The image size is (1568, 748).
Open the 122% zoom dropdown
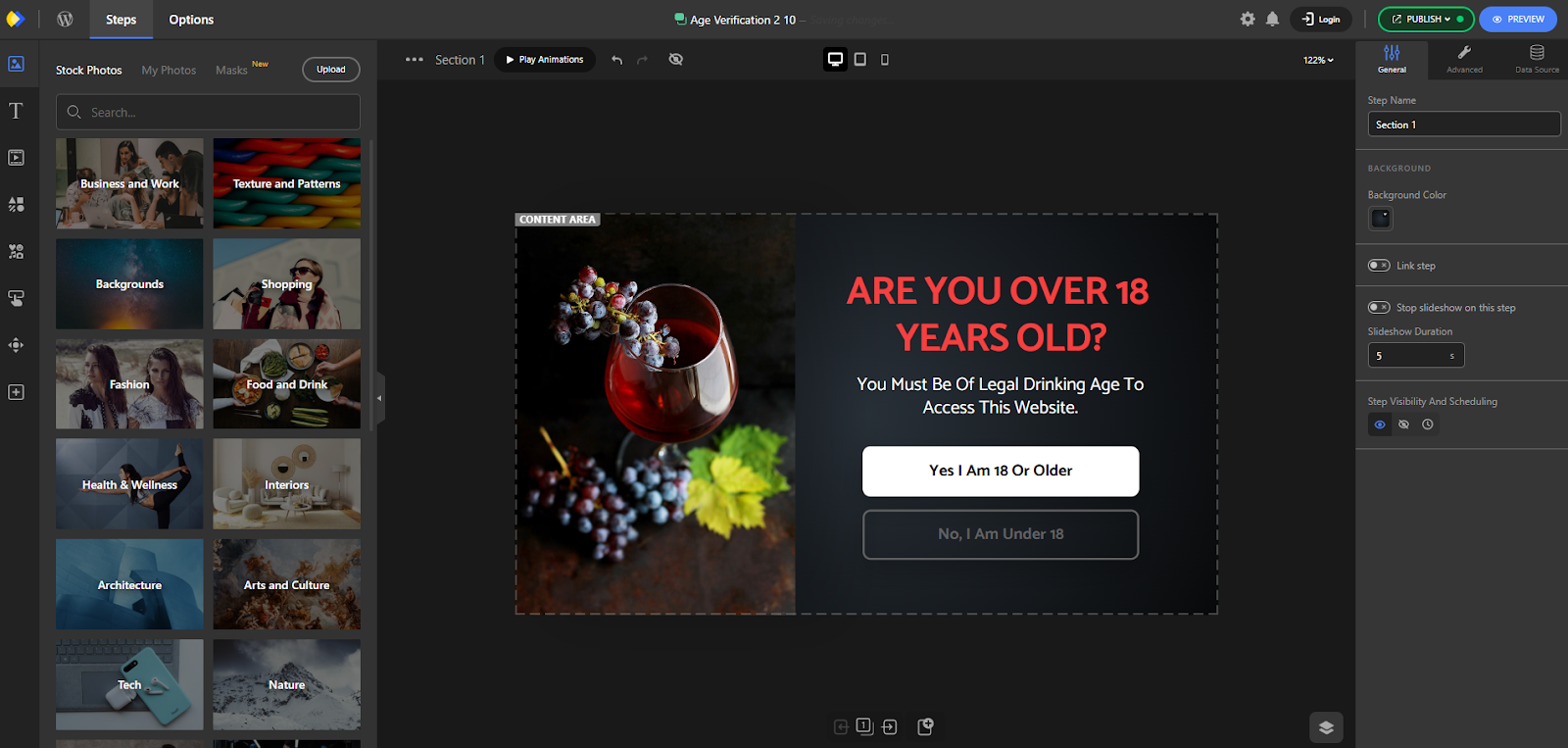coord(1318,60)
